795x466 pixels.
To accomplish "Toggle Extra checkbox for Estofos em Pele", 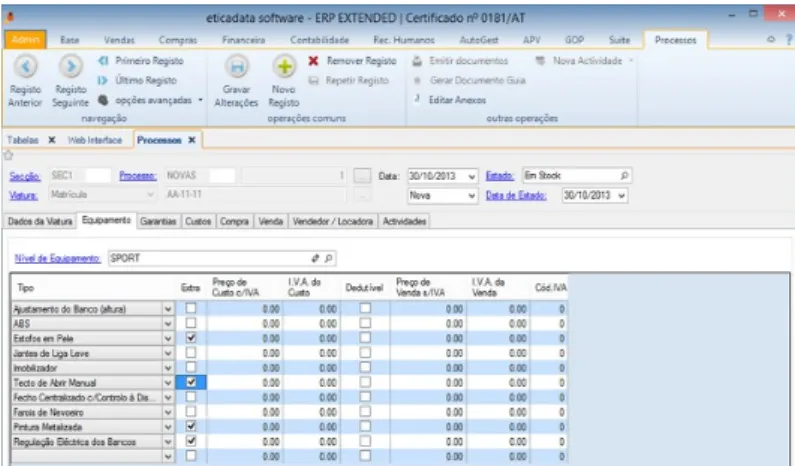I will (x=191, y=338).
